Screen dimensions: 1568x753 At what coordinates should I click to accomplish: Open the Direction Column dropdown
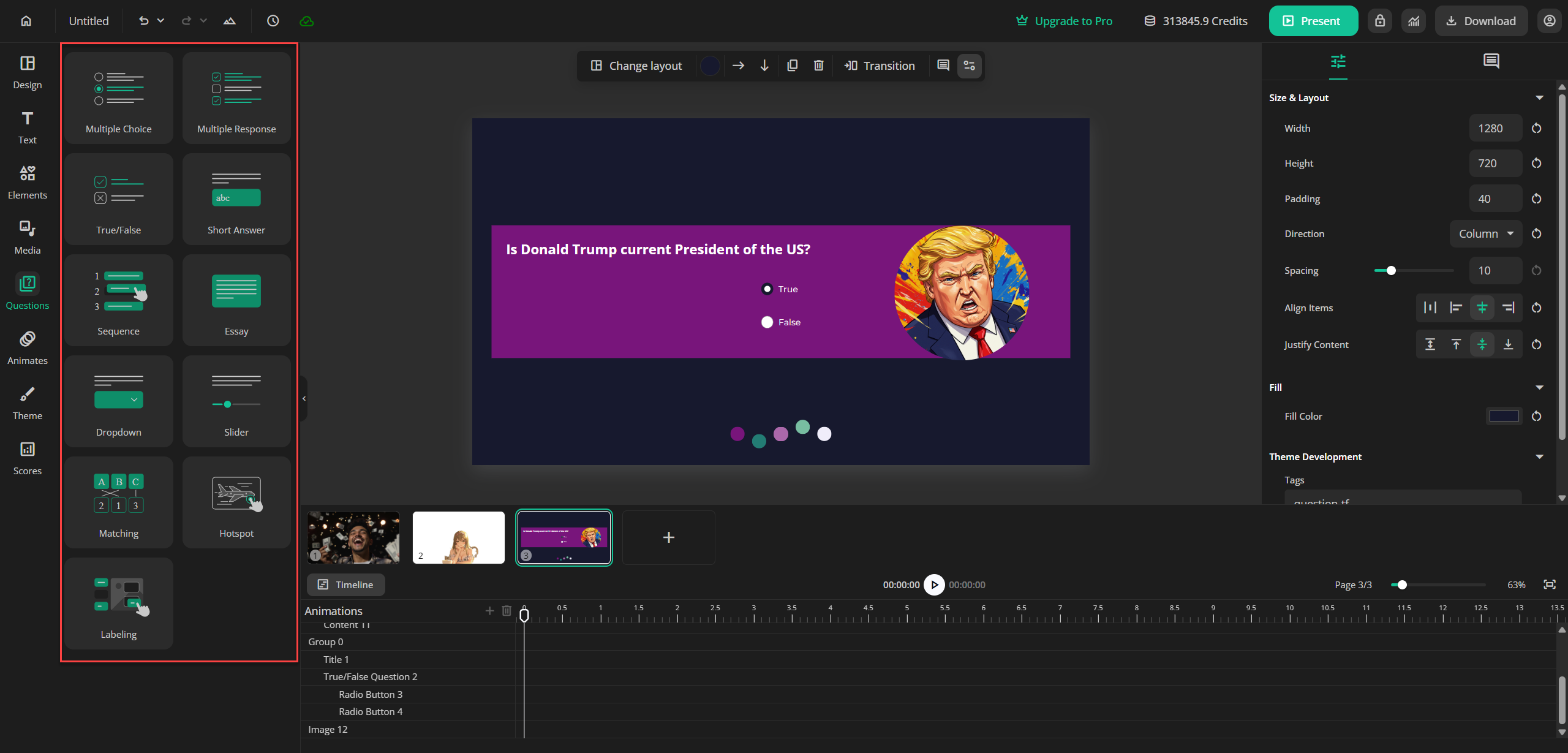pos(1486,234)
